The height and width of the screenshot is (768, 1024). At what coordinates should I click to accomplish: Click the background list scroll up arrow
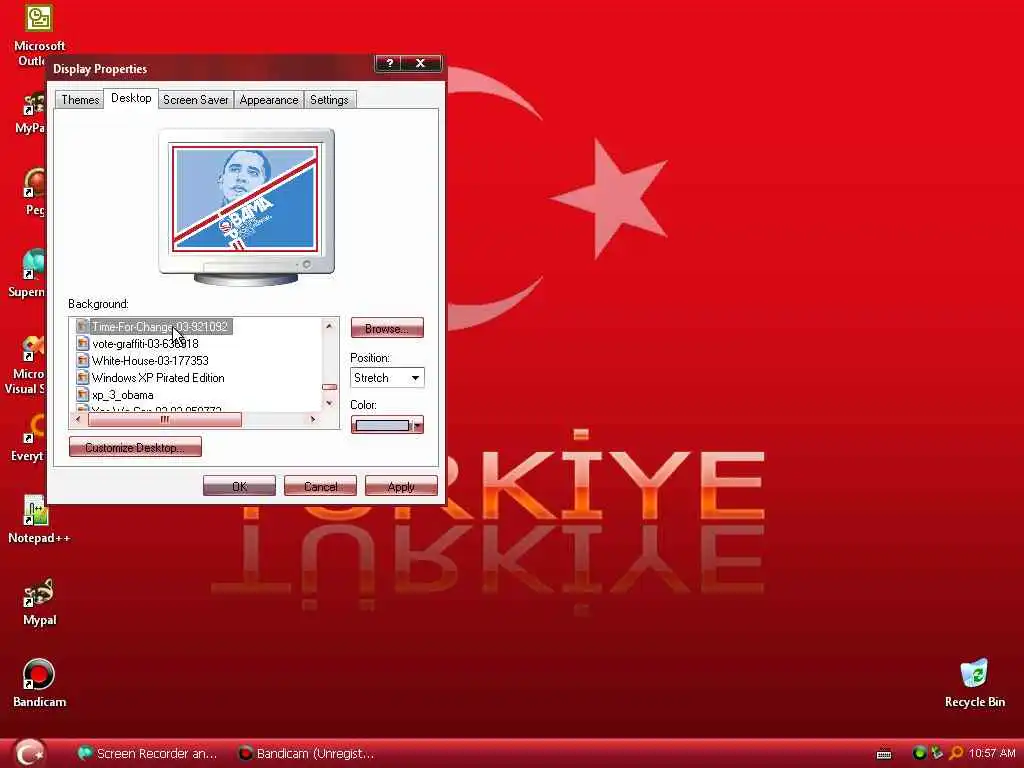click(329, 325)
